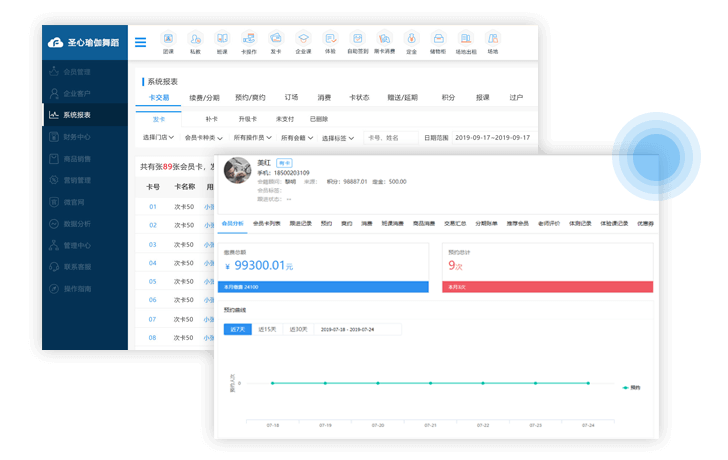
Task: Open 财务中心 in the sidebar
Action: (x=84, y=136)
